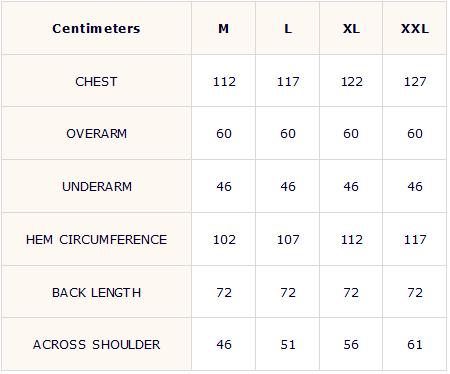The image size is (450, 374).
Task: Click hem circumference value 102 for M
Action: pos(224,240)
